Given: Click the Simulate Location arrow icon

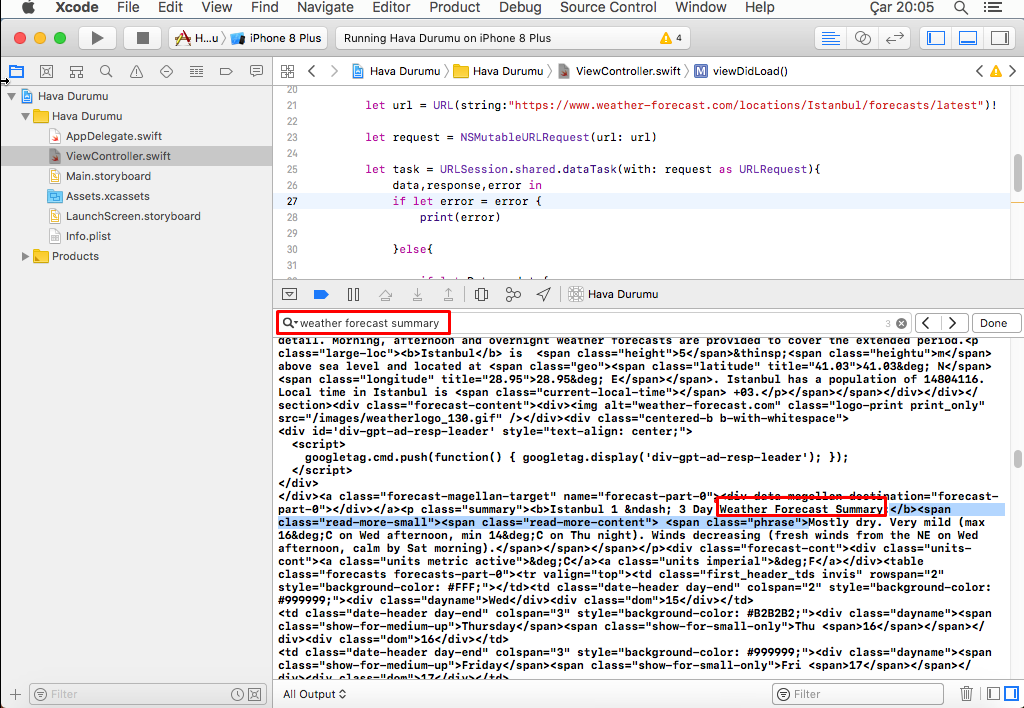Looking at the screenshot, I should (543, 293).
